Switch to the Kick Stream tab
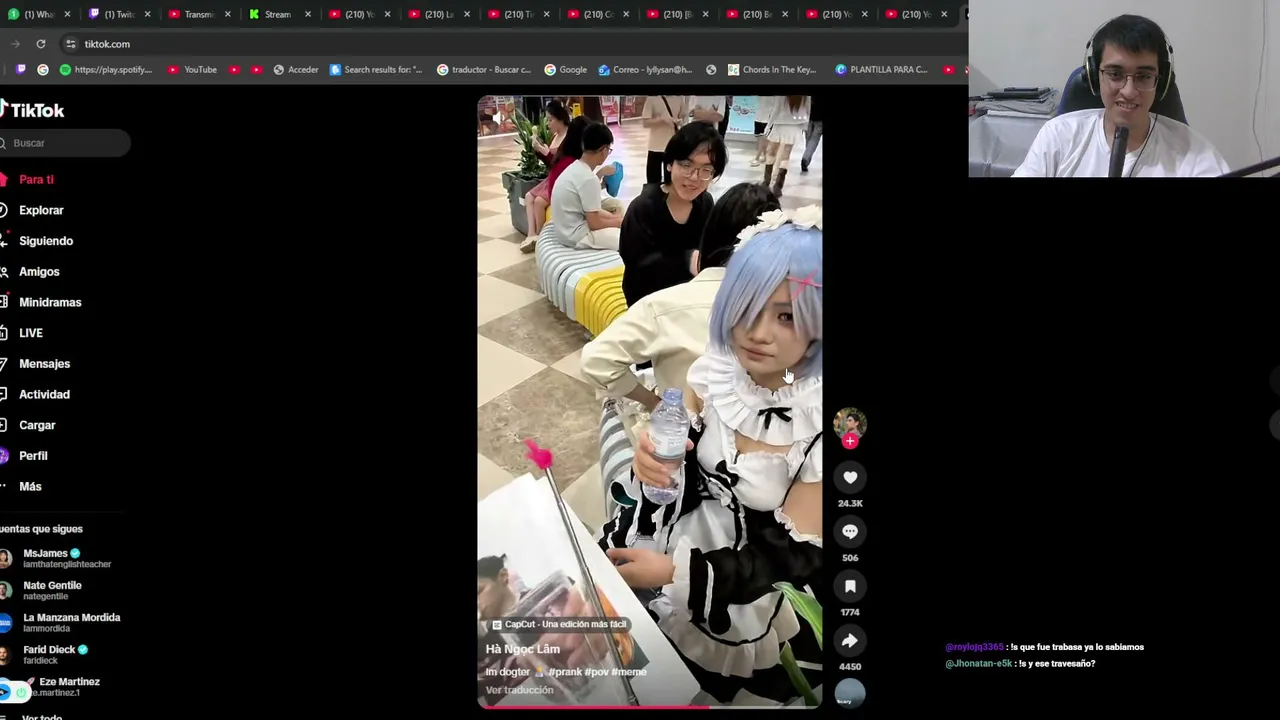This screenshot has height=720, width=1280. 278,14
